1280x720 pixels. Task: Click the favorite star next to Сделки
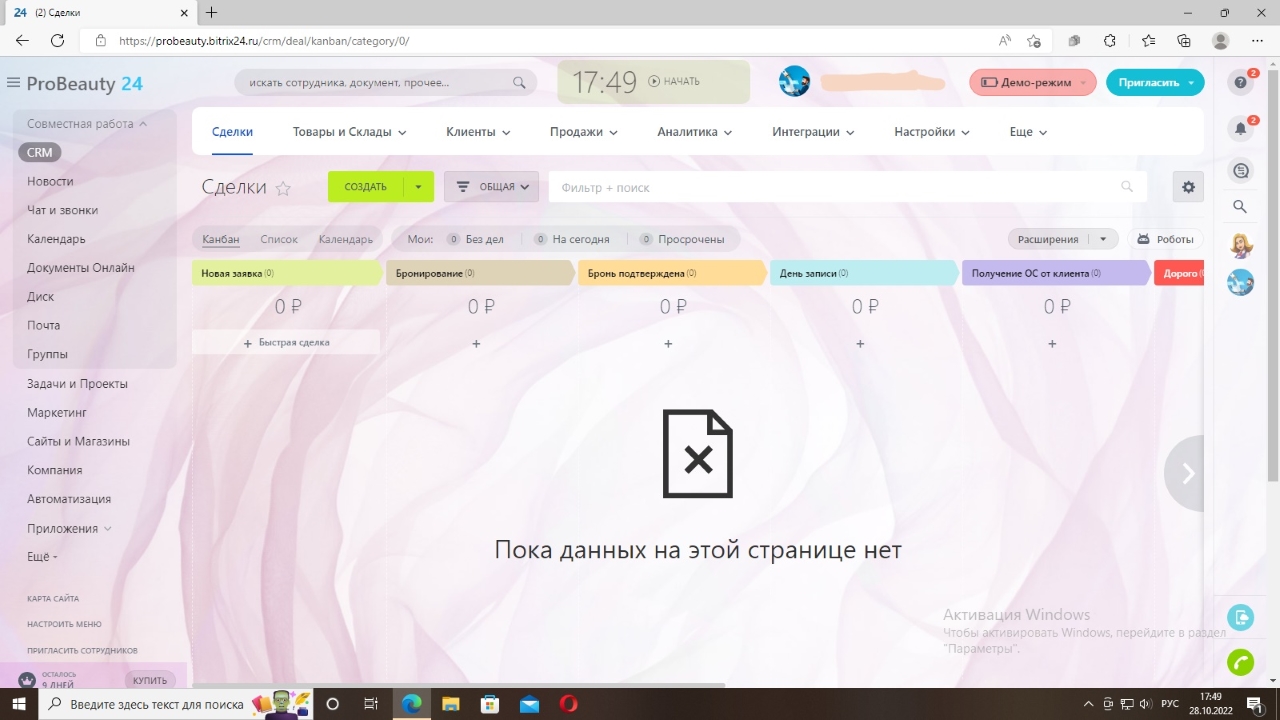[283, 188]
